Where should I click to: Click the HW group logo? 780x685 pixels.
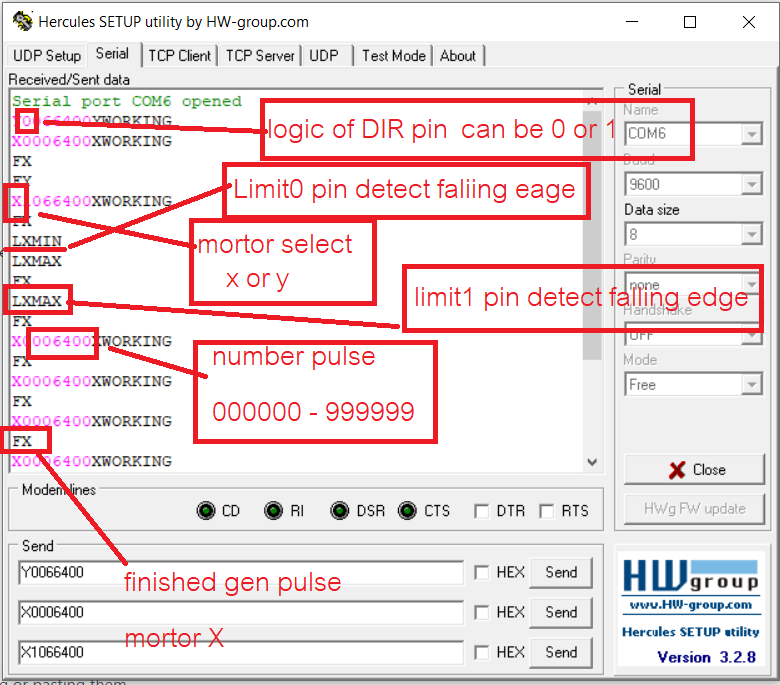tap(690, 576)
